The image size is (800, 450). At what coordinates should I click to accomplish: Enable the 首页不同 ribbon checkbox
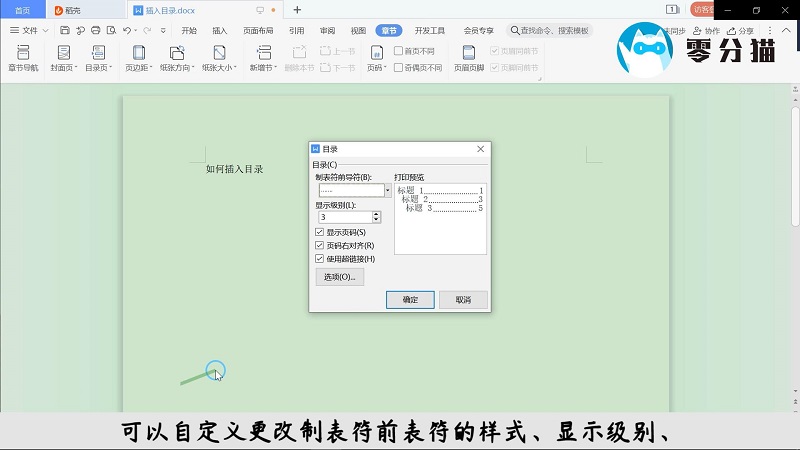pos(398,50)
